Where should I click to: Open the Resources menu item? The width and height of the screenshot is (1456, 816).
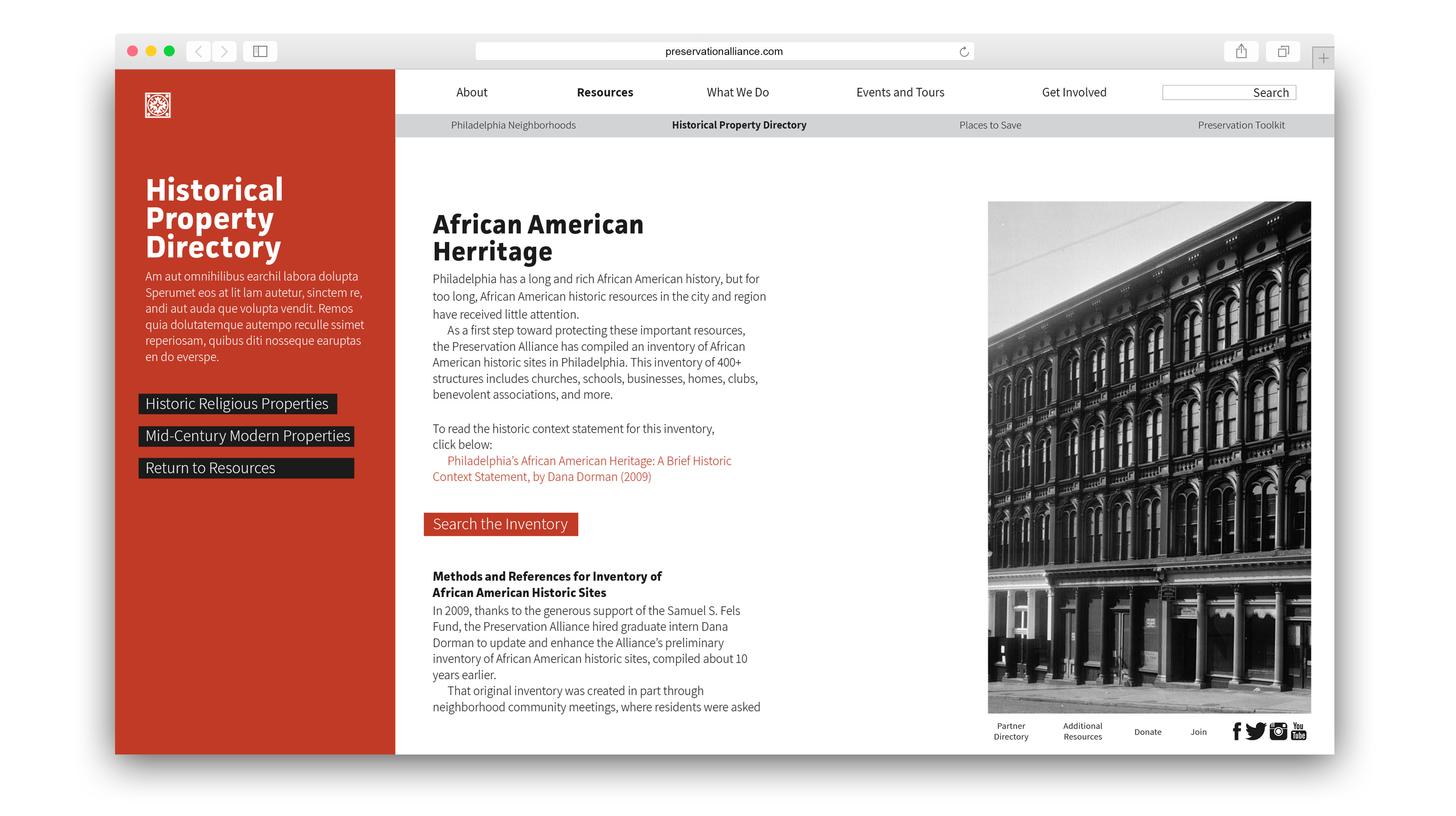tap(605, 92)
